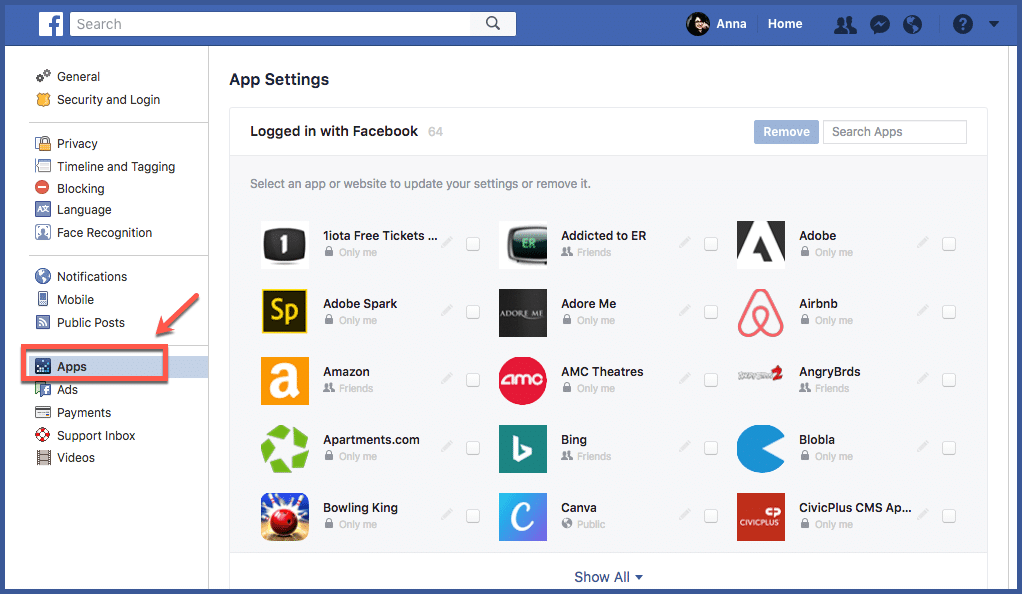Screen dimensions: 1022x594
Task: Click the Facebook logo icon
Action: pos(51,24)
